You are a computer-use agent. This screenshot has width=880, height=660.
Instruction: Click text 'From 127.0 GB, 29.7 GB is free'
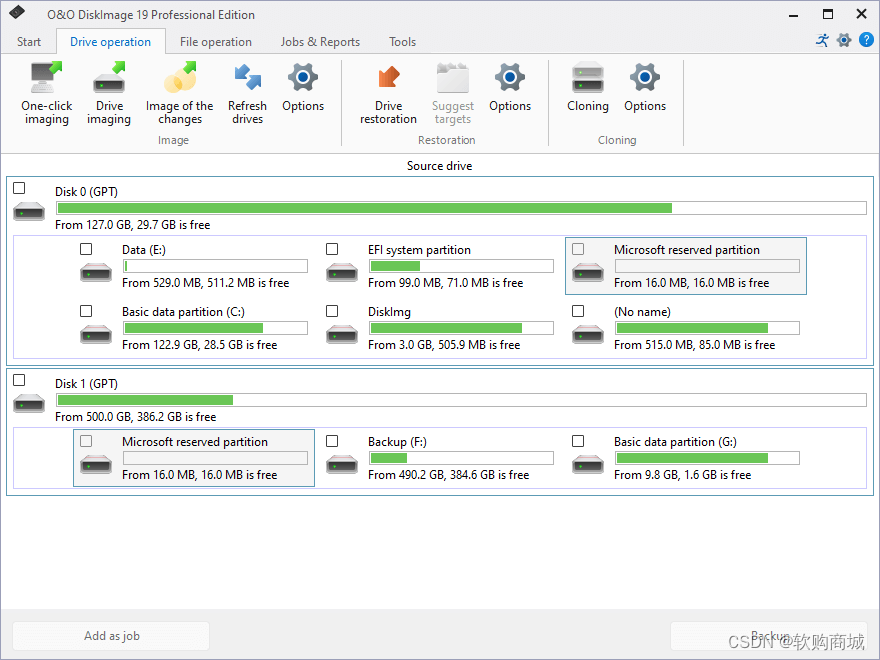(132, 225)
